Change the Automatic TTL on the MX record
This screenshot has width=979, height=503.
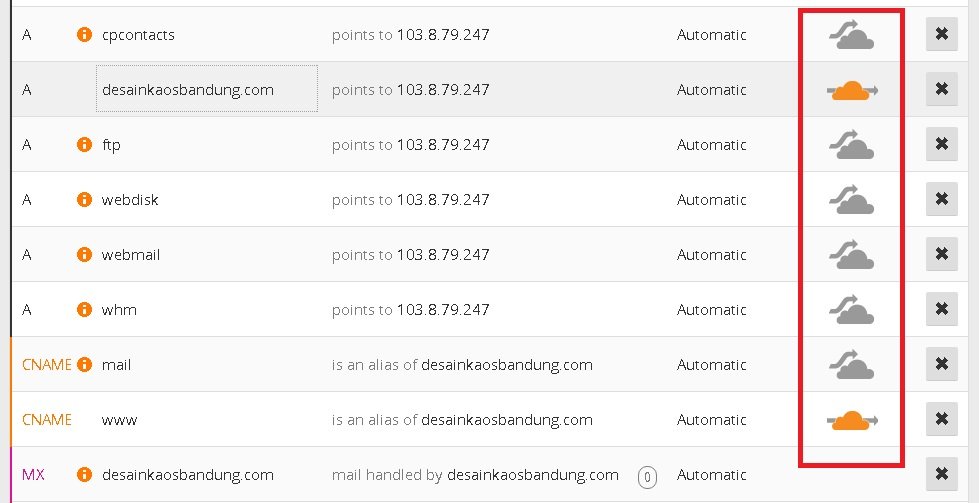711,475
